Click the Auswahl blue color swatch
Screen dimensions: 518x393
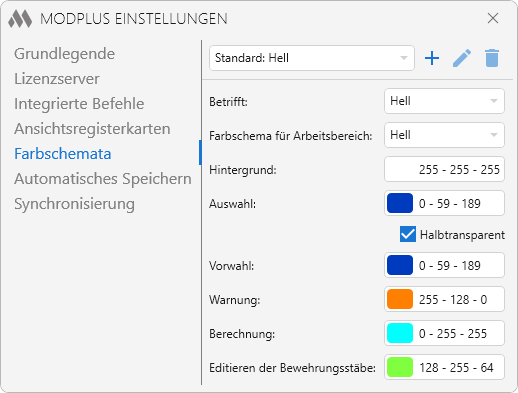point(400,203)
